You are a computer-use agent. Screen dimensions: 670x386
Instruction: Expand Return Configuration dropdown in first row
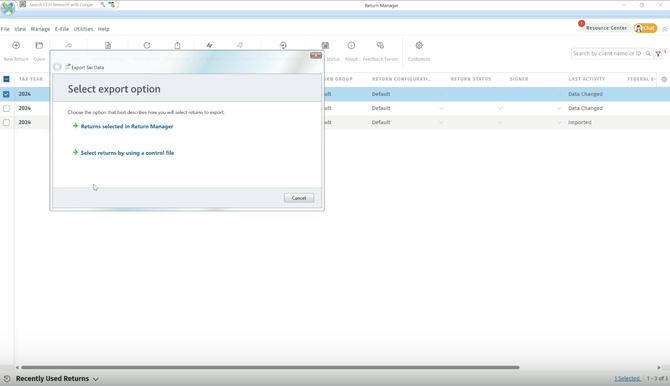441,94
